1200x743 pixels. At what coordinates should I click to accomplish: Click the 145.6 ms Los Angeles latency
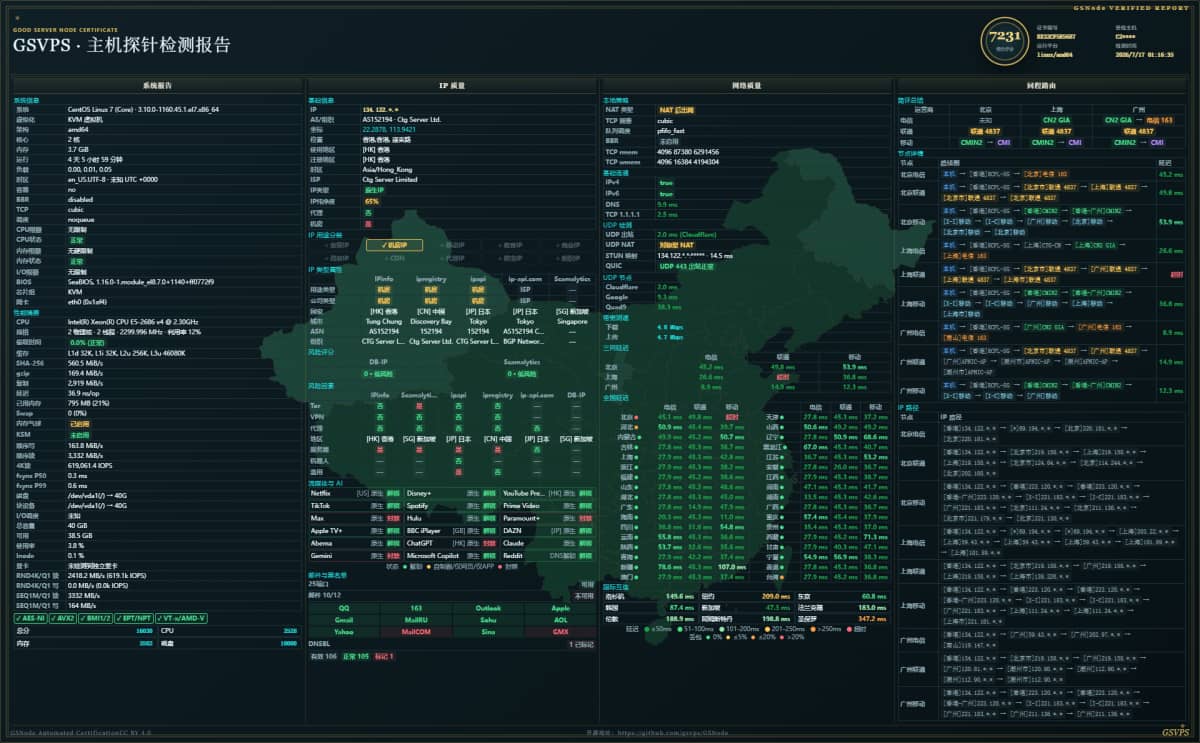point(680,597)
